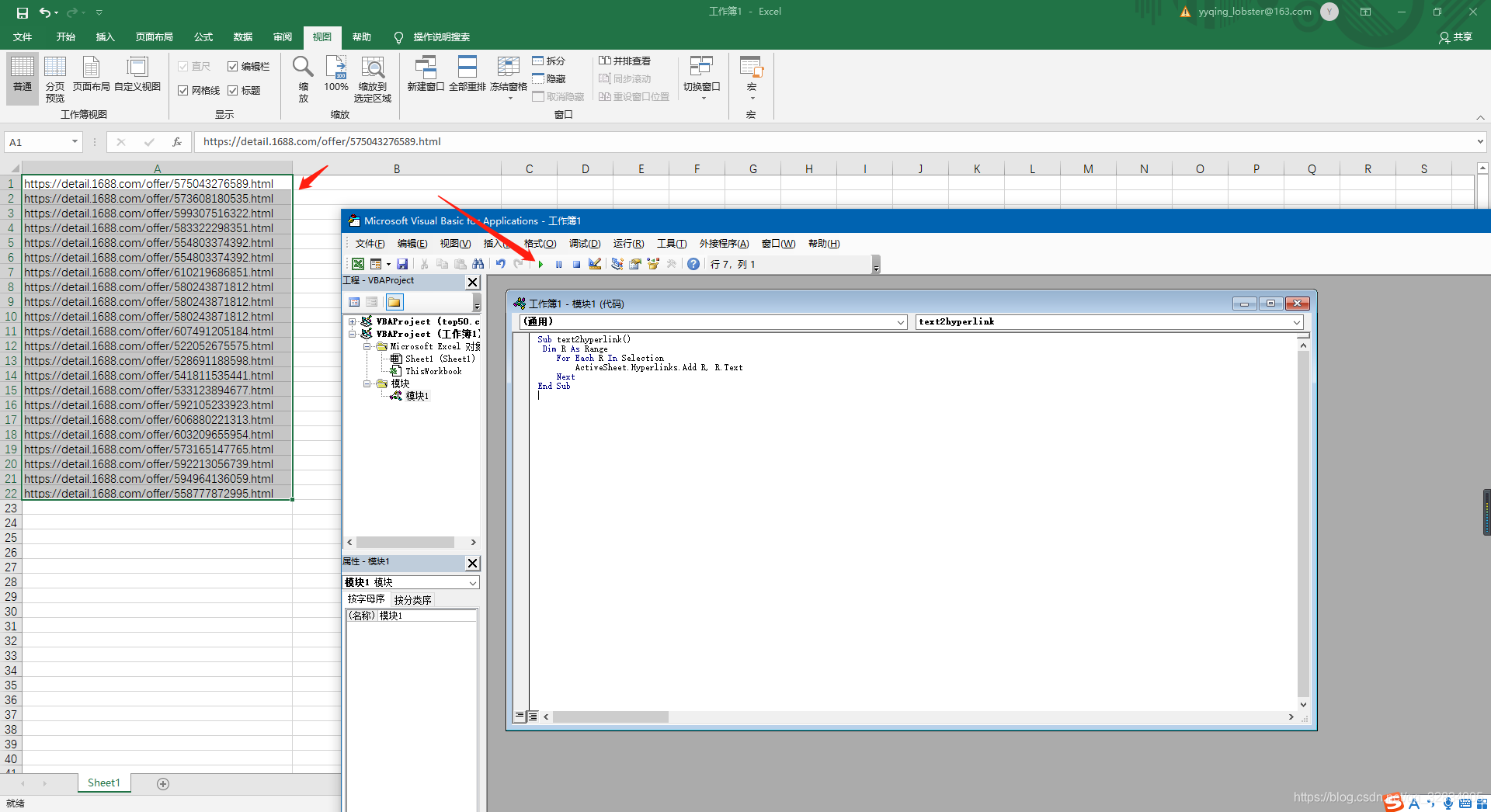Open the 开始 (Home) ribbon tab

(66, 37)
